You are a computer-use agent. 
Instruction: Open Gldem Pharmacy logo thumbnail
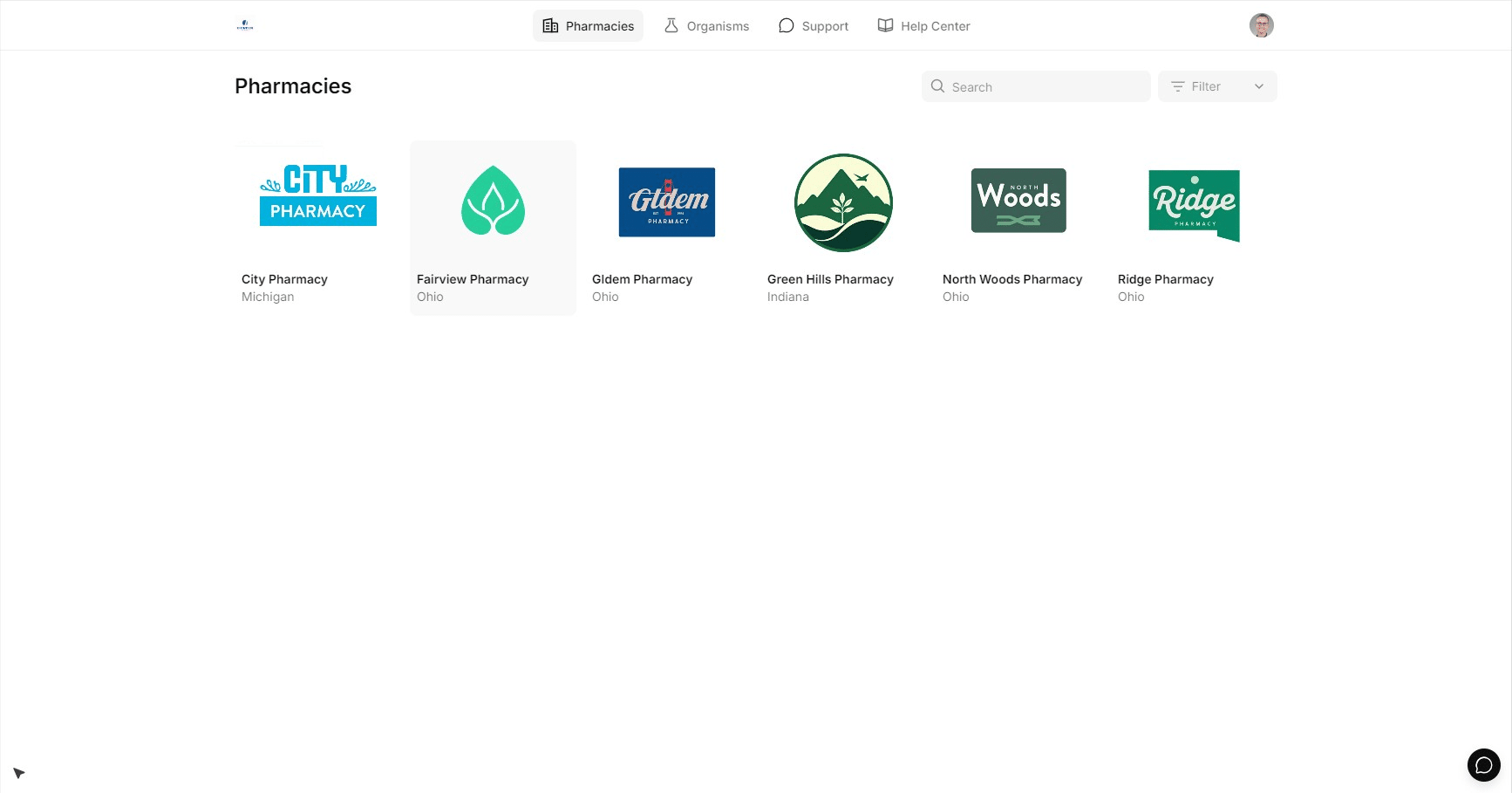[x=667, y=202]
